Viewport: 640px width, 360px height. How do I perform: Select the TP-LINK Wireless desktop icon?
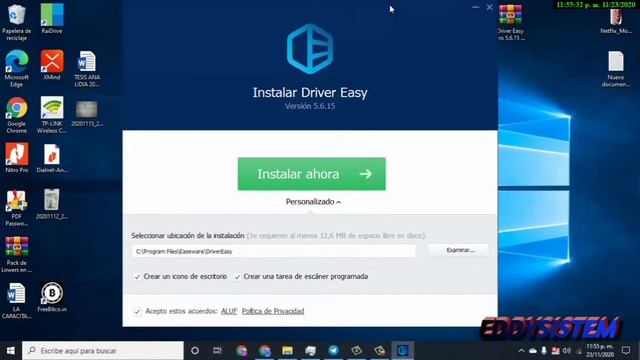coord(52,115)
